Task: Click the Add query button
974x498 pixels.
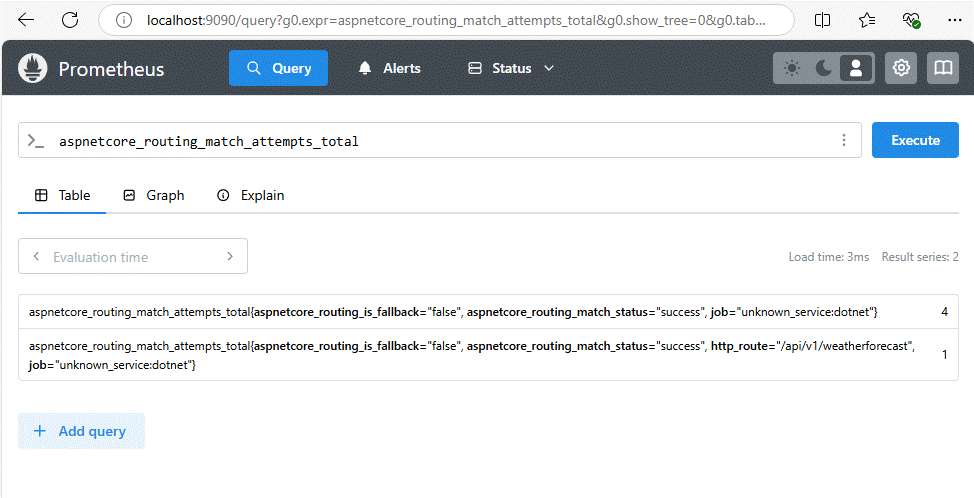Action: 81,431
